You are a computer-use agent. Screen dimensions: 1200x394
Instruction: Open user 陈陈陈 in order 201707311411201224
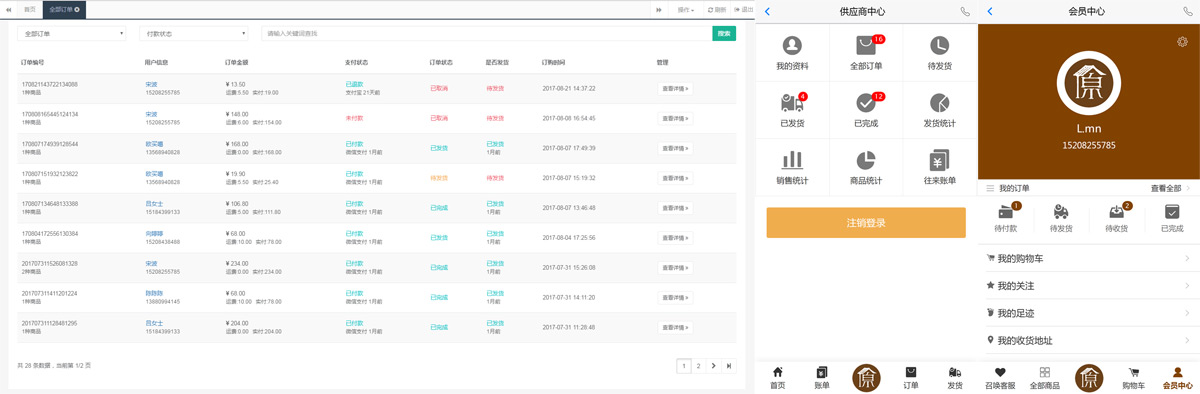point(153,294)
